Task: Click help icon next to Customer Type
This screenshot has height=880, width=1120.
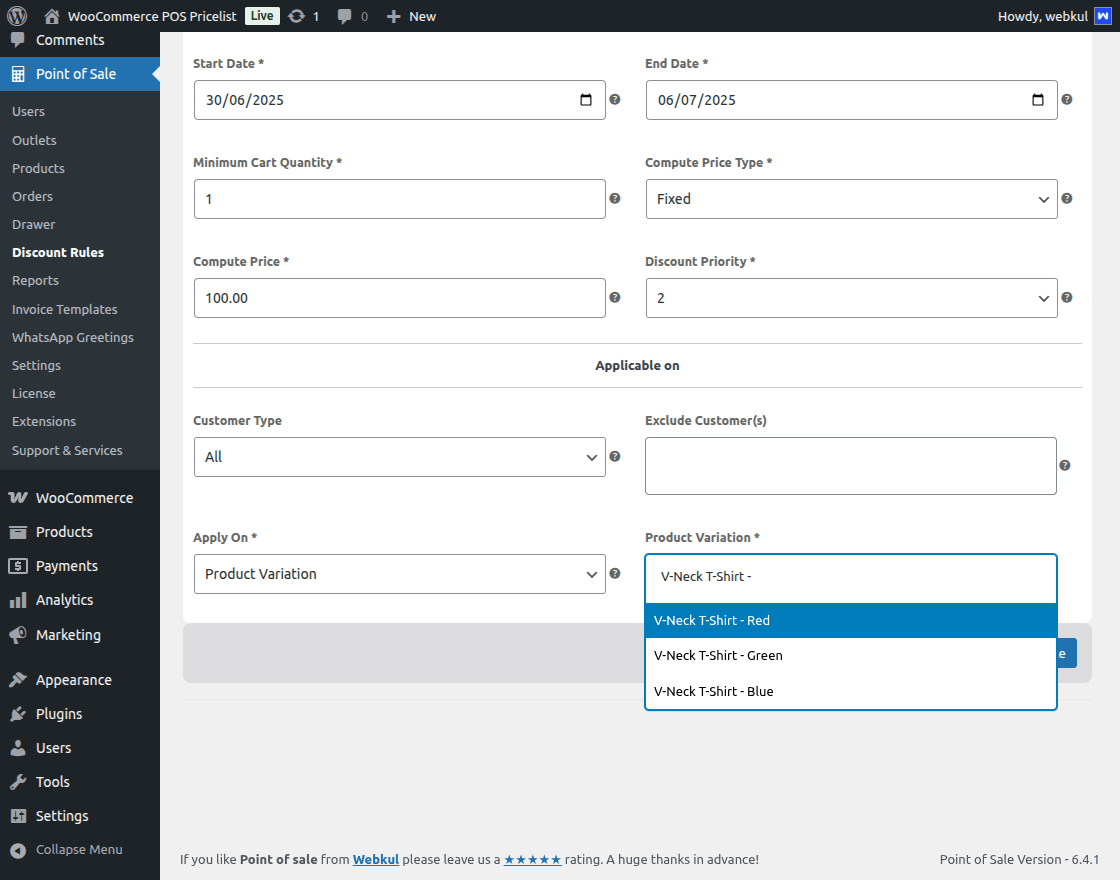Action: [615, 456]
